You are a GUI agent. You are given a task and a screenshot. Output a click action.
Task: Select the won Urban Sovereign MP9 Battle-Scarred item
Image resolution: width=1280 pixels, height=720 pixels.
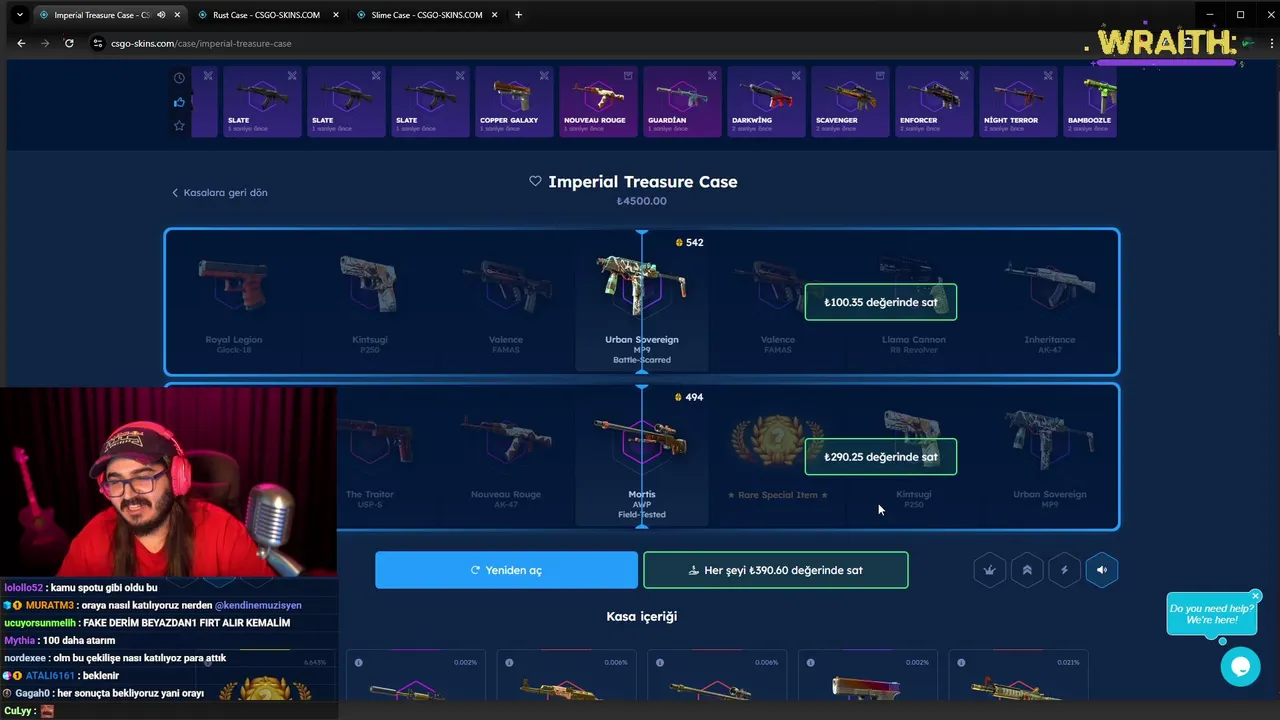click(x=642, y=302)
